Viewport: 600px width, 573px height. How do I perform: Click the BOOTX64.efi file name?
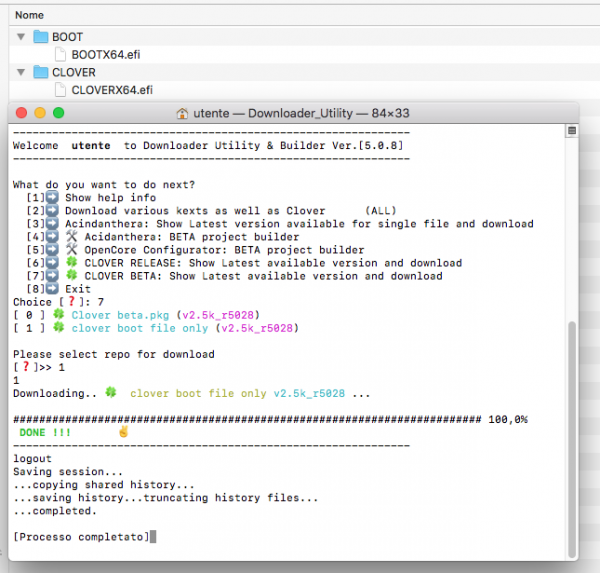pyautogui.click(x=106, y=55)
